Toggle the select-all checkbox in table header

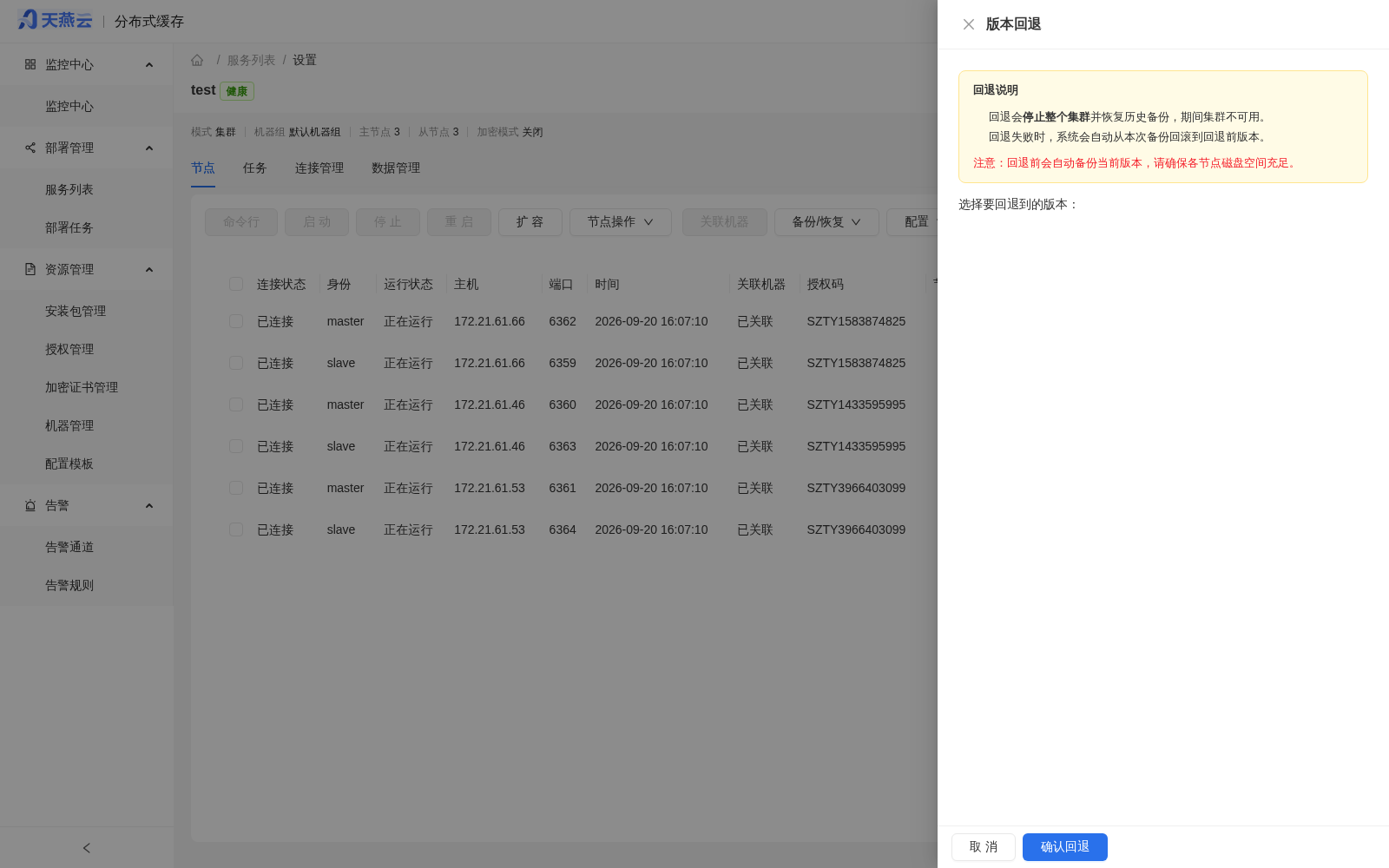(x=236, y=284)
